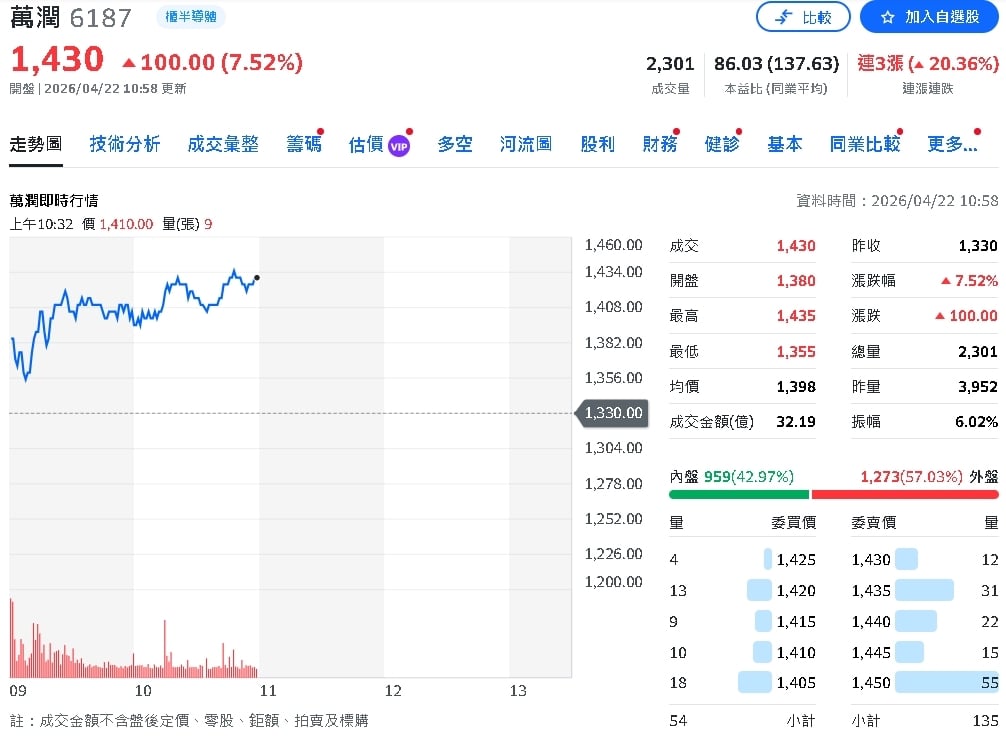Select the 多空 tab
Screen dimensions: 1006x741
[x=455, y=144]
